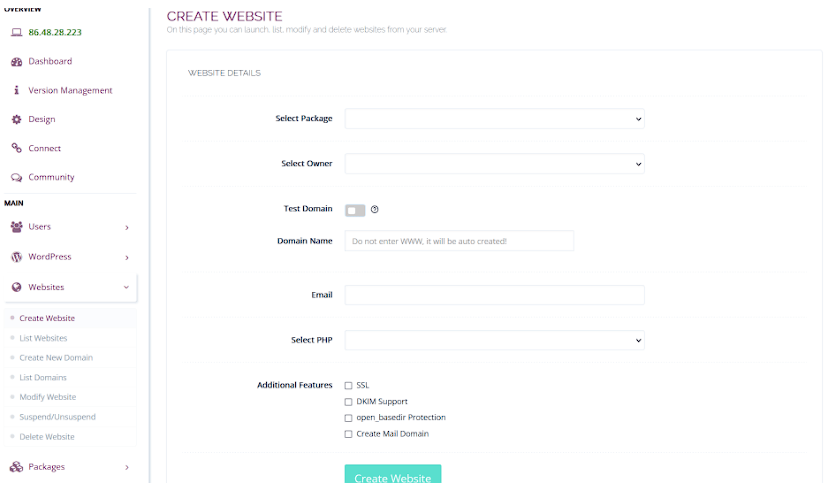Click the Test Domain help icon

[375, 209]
